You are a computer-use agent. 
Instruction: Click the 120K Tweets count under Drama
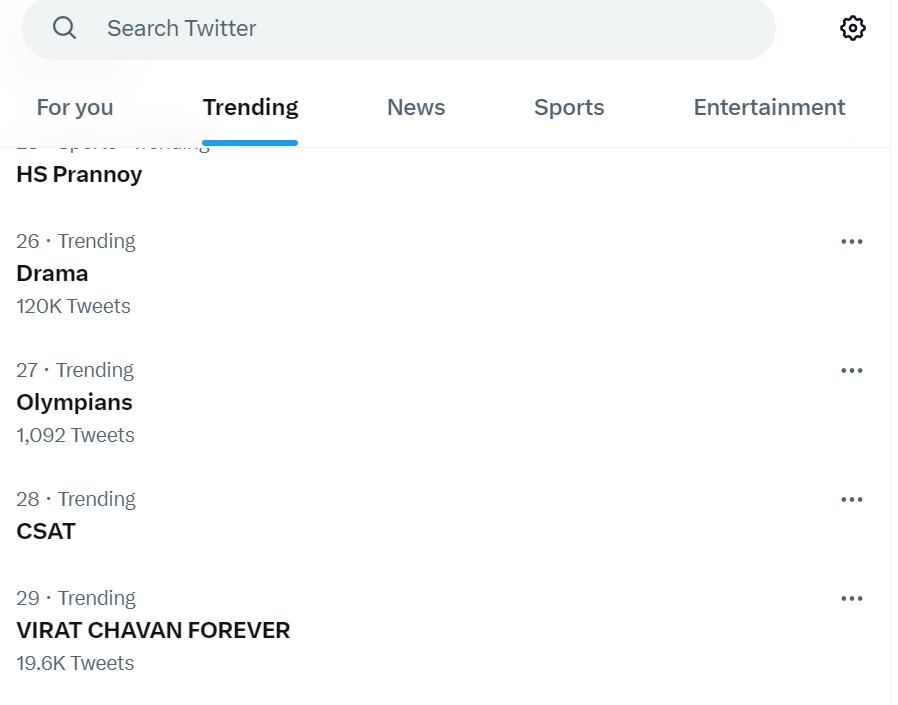coord(73,306)
